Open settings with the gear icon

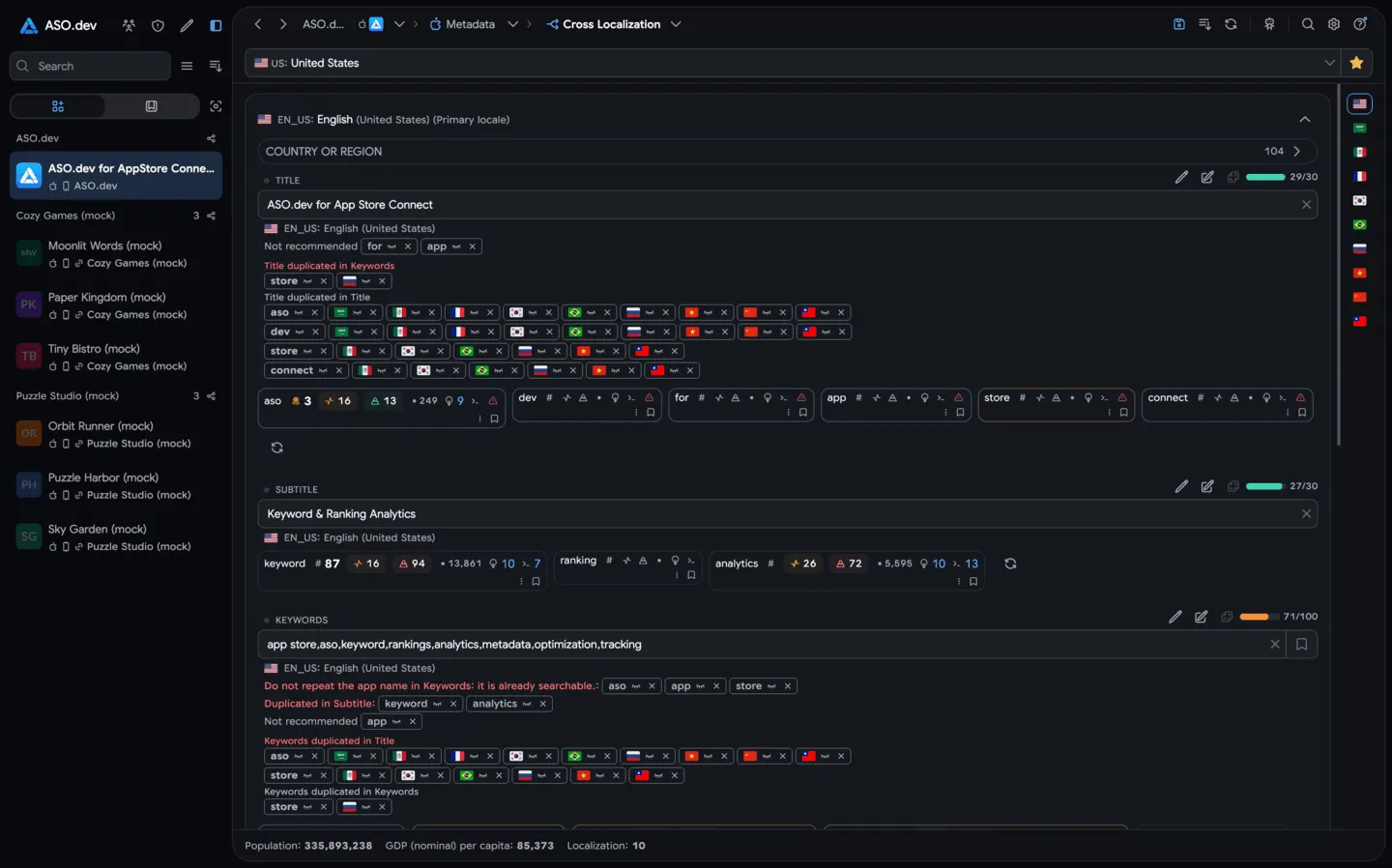[x=1334, y=24]
